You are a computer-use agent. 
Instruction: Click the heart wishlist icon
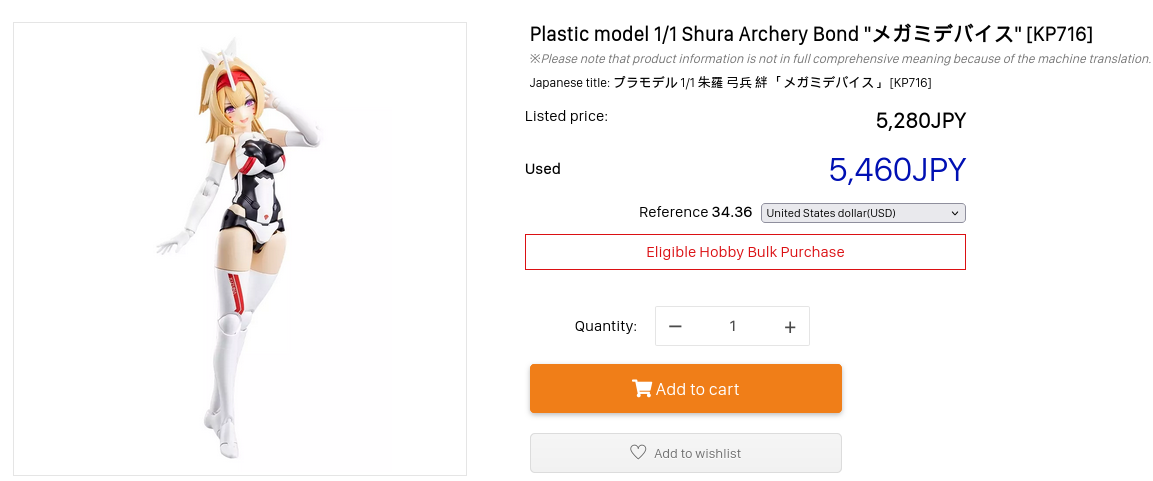(638, 452)
